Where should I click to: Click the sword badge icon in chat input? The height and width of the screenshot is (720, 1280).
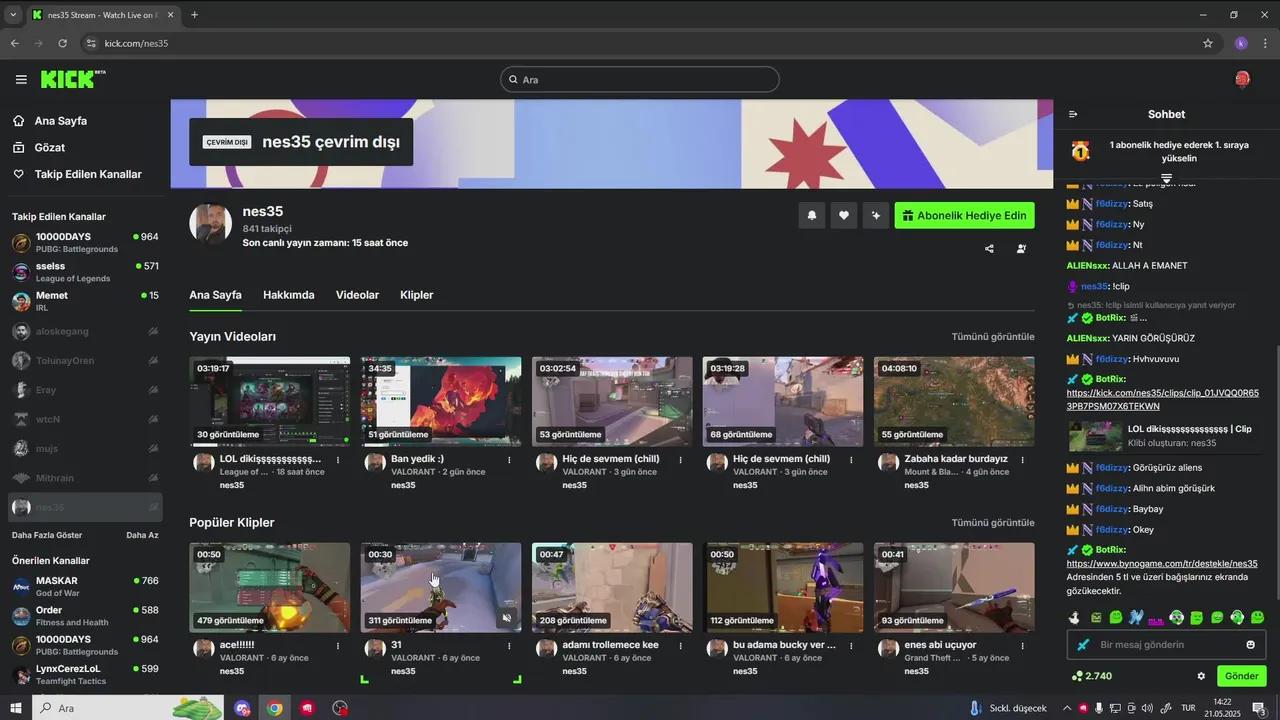tap(1082, 645)
